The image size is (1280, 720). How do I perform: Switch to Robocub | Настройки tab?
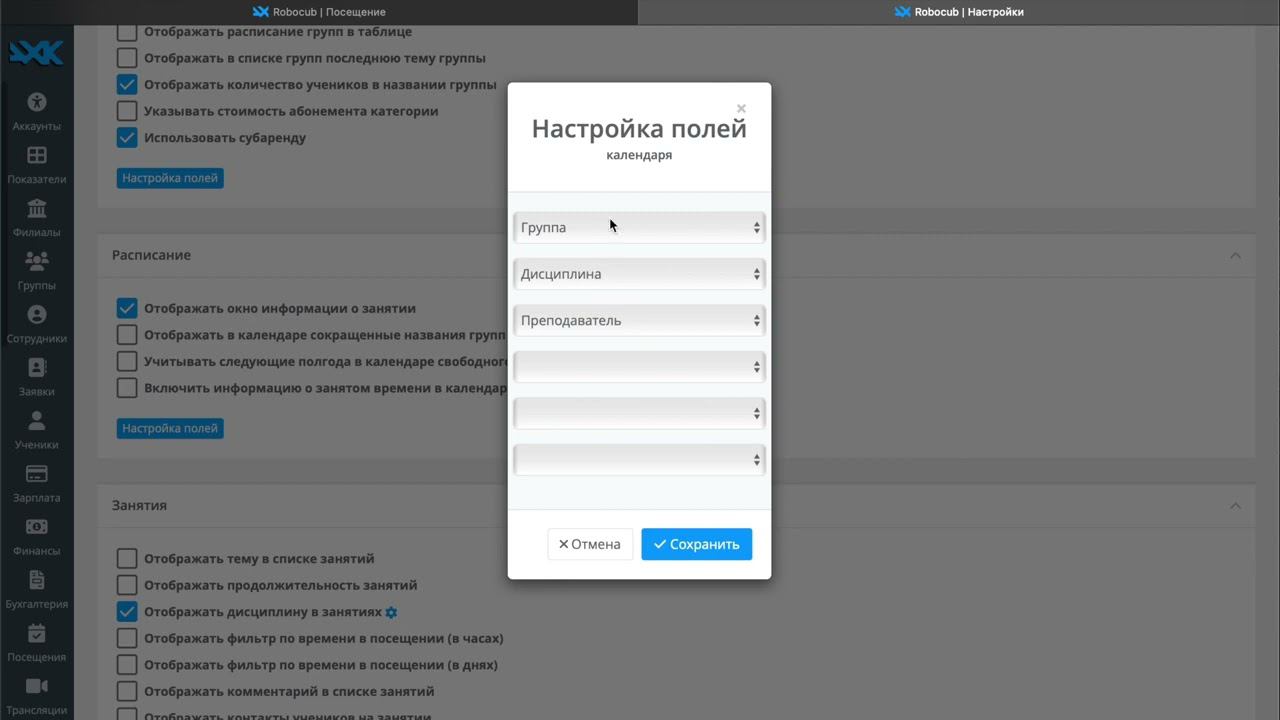(x=959, y=12)
